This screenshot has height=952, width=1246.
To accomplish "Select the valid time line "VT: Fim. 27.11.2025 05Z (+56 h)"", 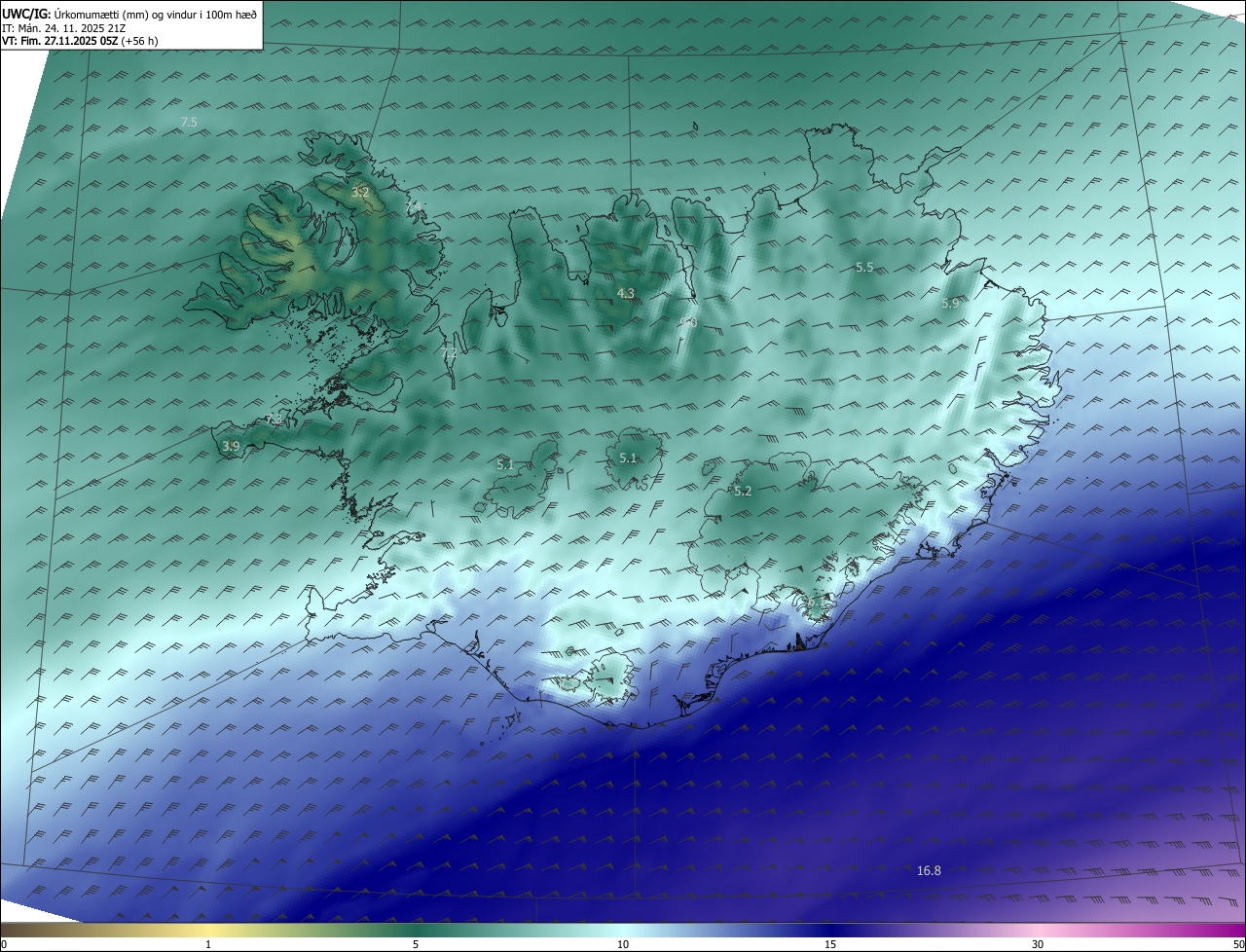I will point(80,41).
